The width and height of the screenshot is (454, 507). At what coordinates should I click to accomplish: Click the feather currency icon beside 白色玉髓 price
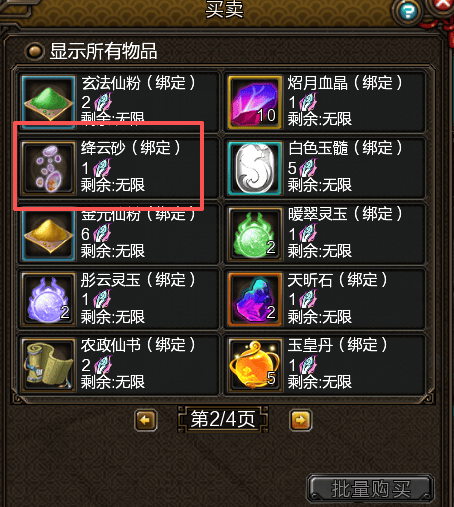pos(308,168)
